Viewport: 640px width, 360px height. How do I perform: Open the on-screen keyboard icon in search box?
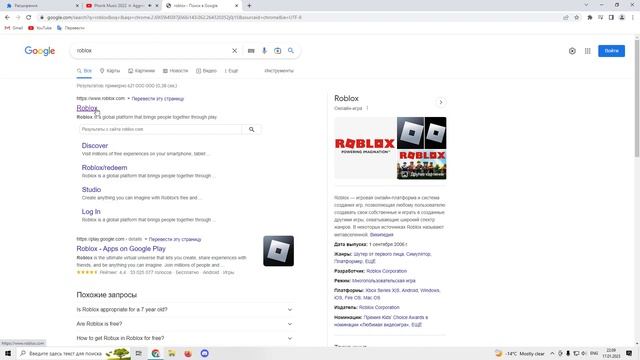[251, 51]
